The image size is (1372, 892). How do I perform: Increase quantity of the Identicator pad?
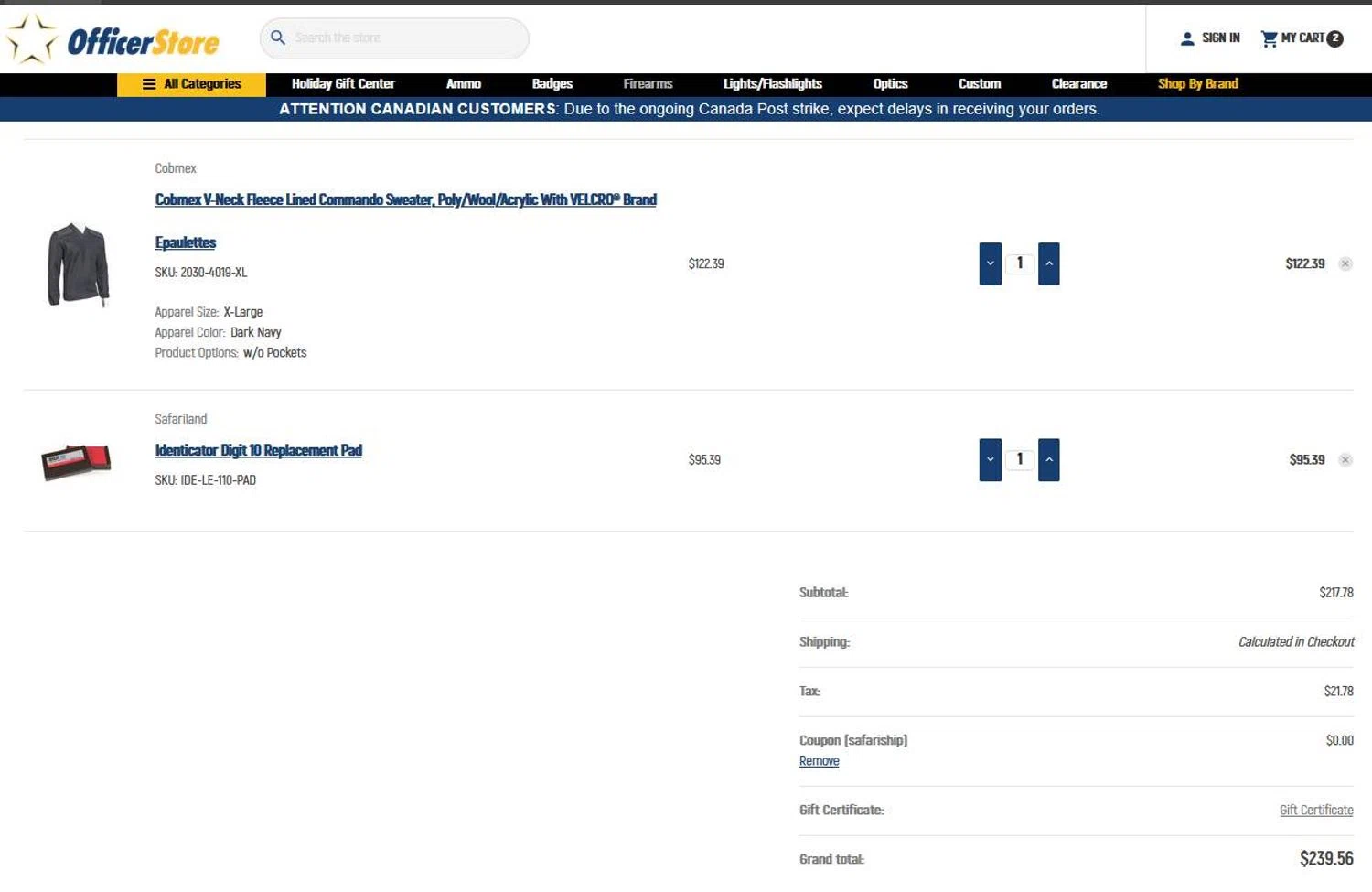(1049, 459)
